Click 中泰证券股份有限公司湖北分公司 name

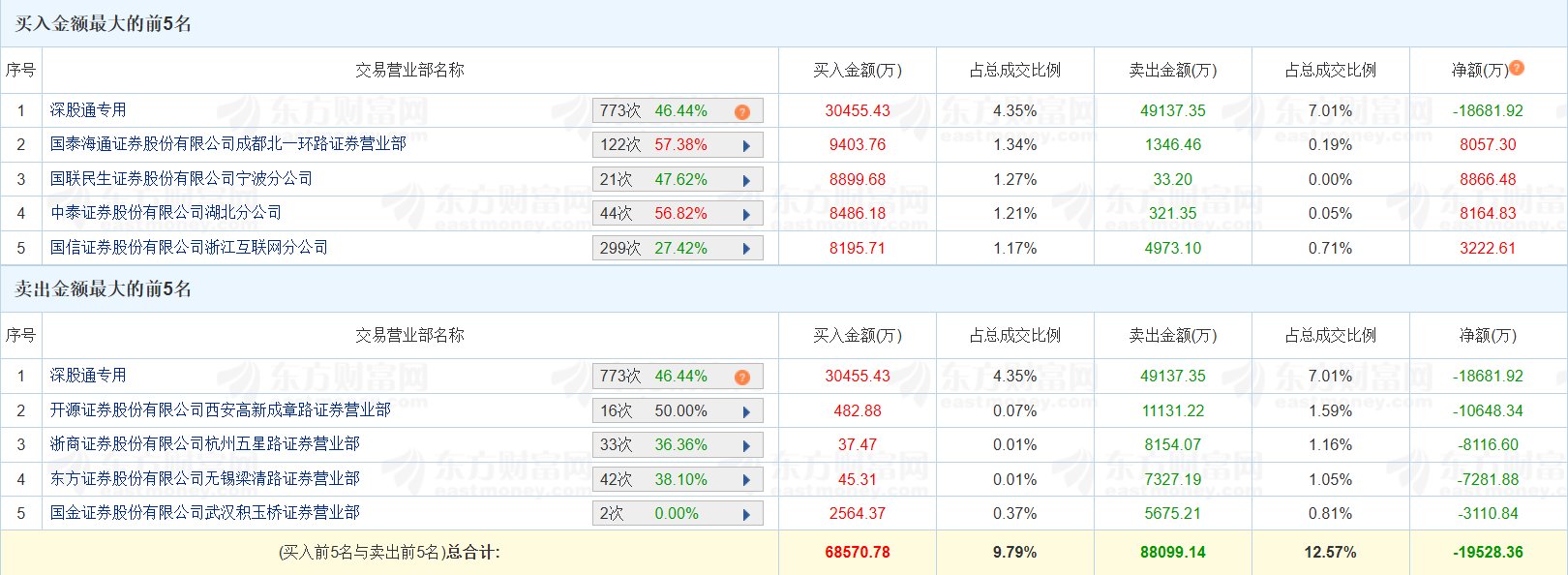point(166,213)
